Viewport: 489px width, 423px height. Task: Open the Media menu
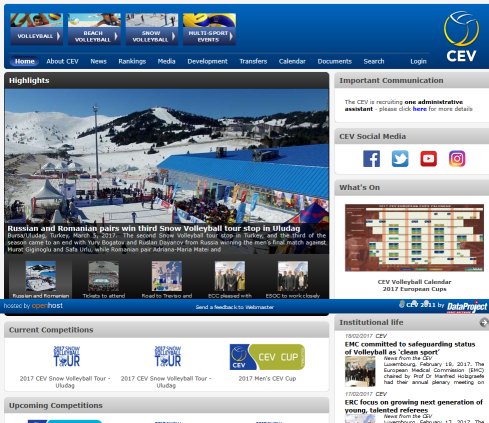[x=166, y=61]
